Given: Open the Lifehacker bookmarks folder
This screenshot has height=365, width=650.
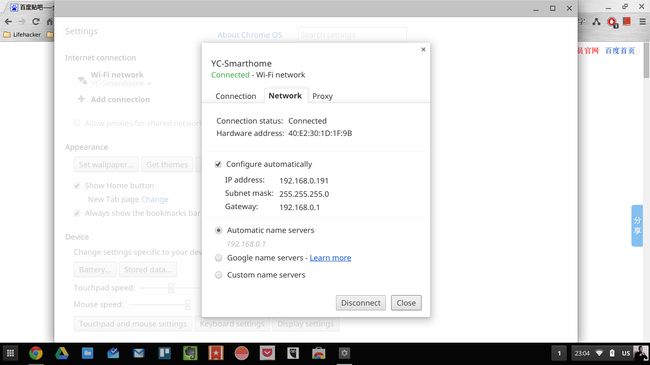Looking at the screenshot, I should 22,35.
